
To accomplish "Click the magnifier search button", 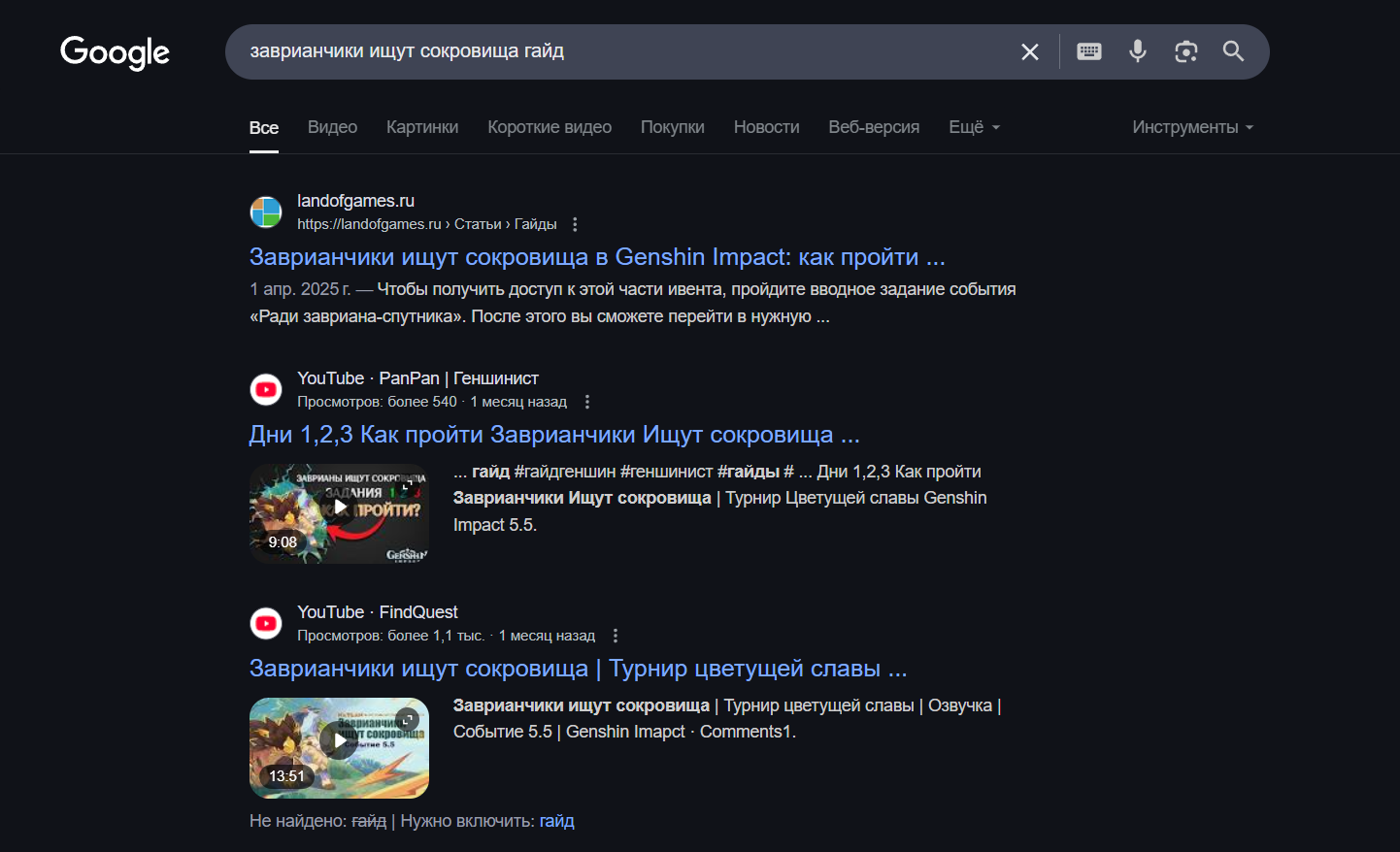I will pyautogui.click(x=1233, y=51).
